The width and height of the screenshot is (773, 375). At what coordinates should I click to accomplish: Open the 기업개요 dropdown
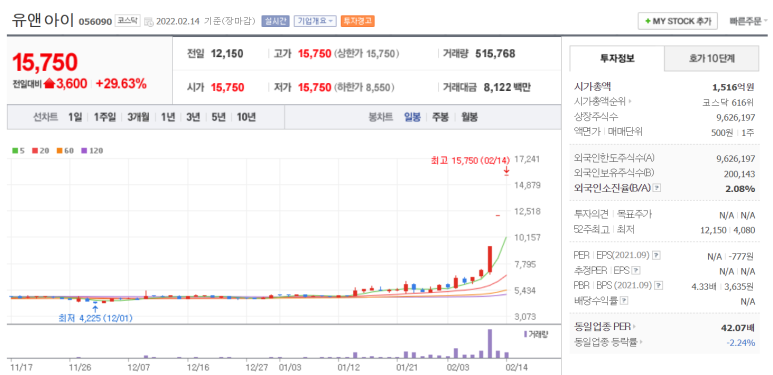[315, 21]
